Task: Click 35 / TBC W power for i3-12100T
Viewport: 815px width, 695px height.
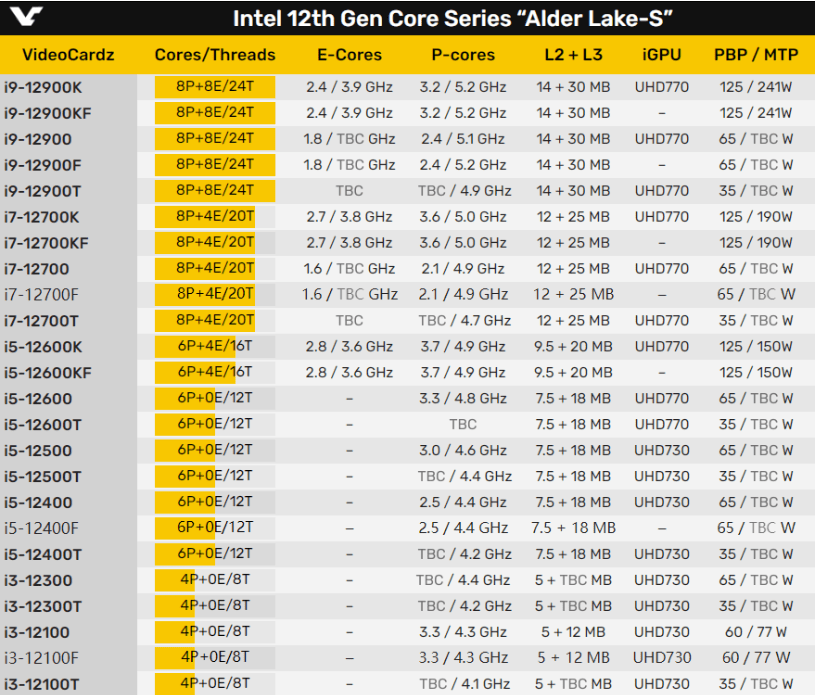Action: [x=756, y=685]
